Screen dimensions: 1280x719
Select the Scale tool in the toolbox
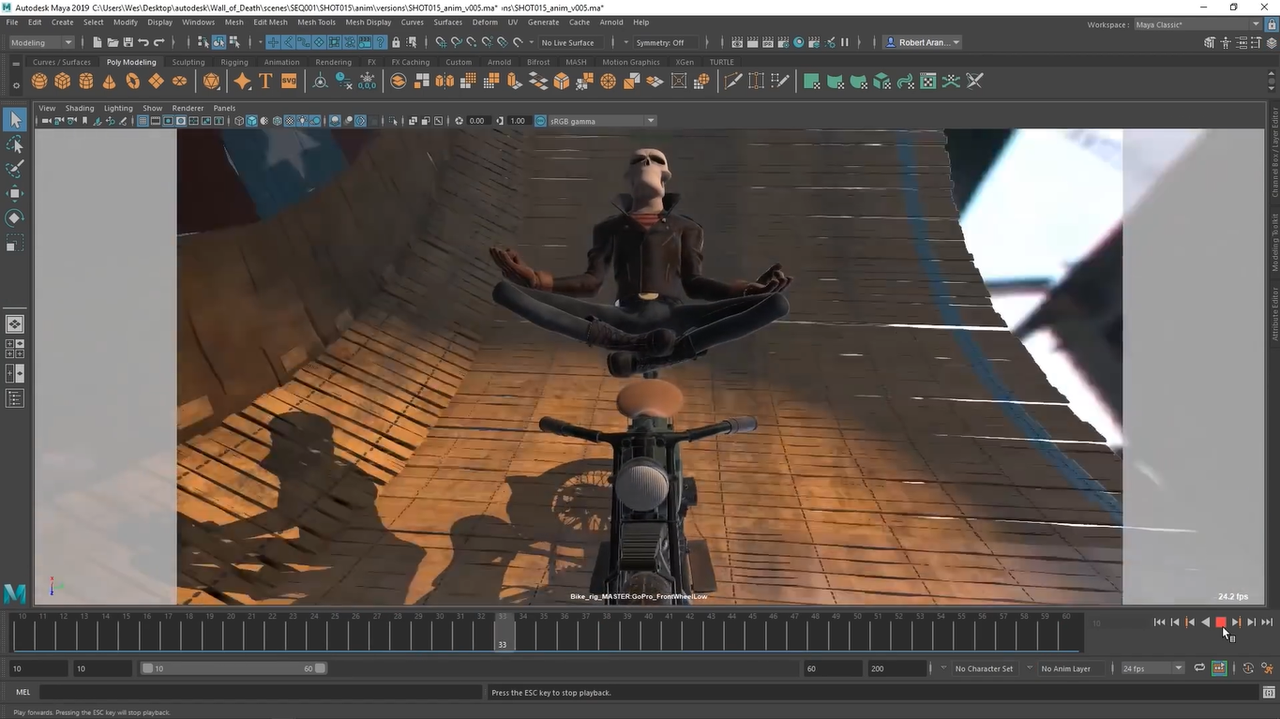(x=15, y=243)
